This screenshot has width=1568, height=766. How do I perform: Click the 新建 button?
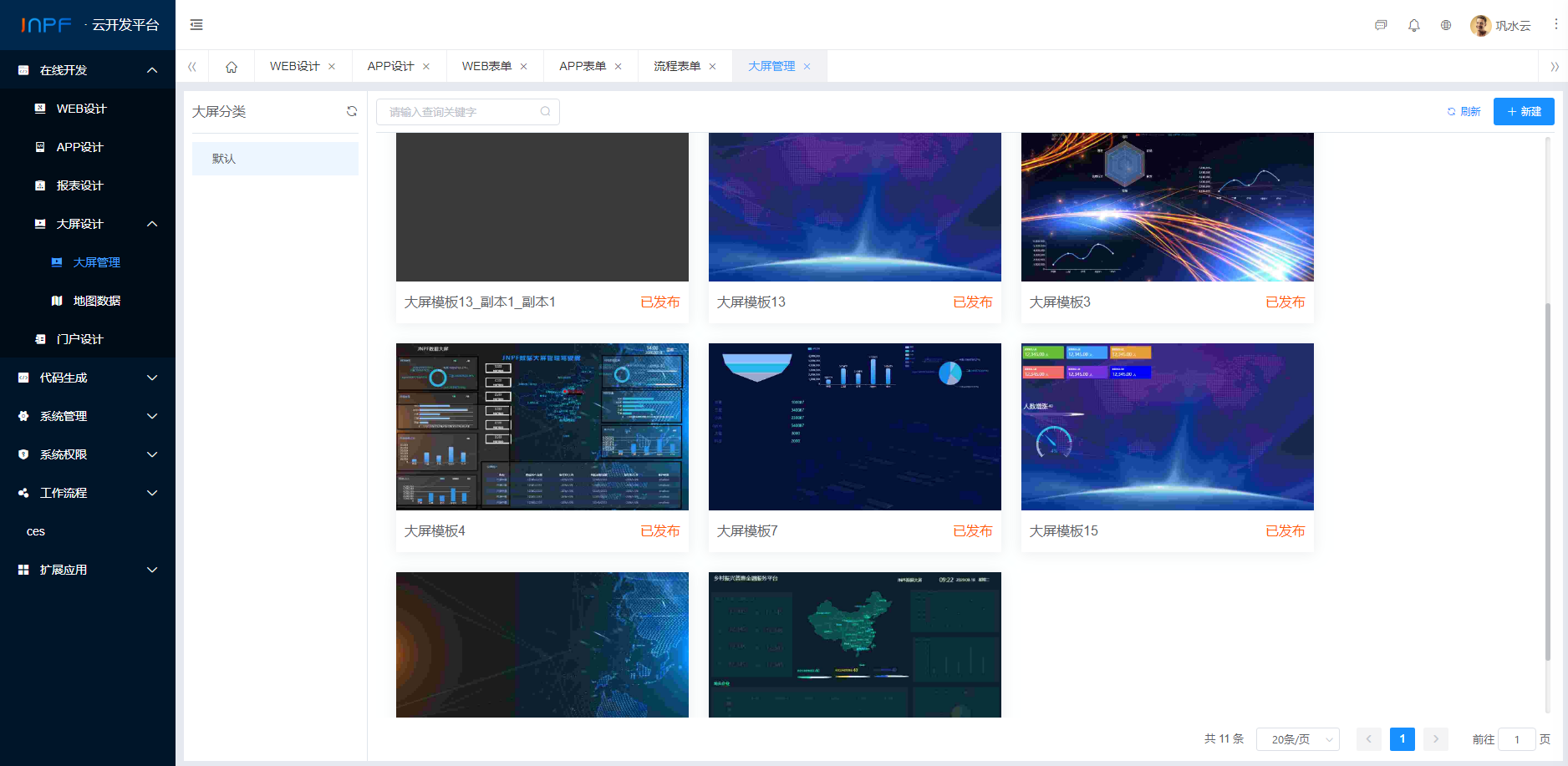[x=1524, y=111]
